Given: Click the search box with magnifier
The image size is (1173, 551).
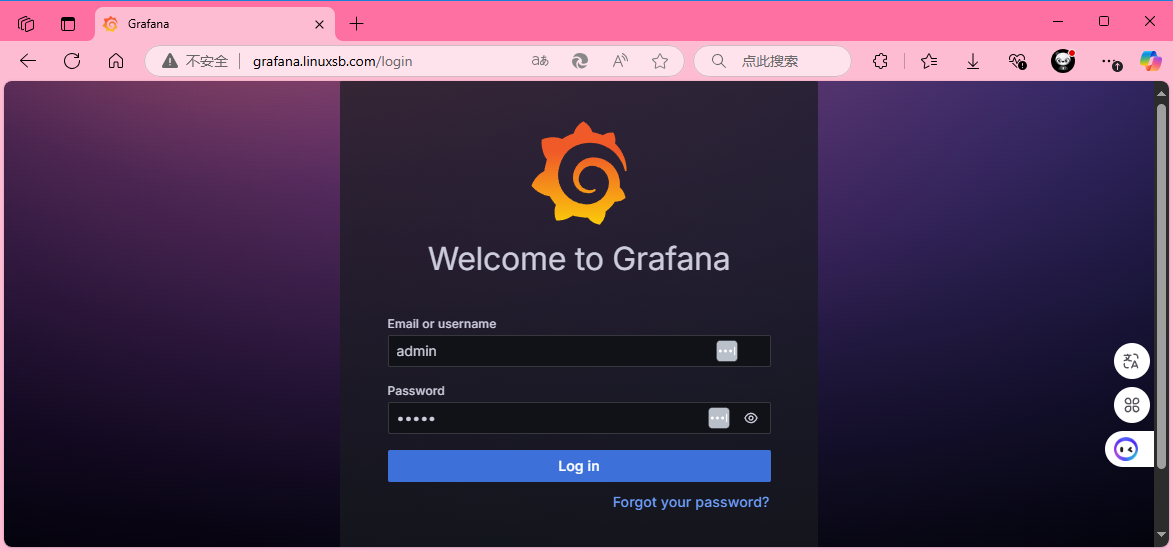Looking at the screenshot, I should [x=772, y=61].
